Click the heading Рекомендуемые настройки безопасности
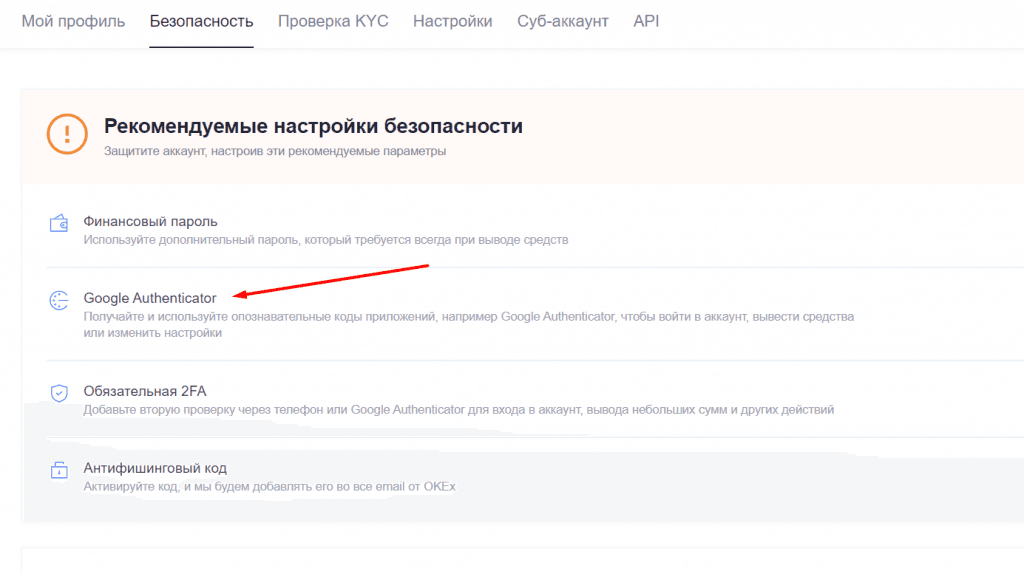 (x=313, y=126)
